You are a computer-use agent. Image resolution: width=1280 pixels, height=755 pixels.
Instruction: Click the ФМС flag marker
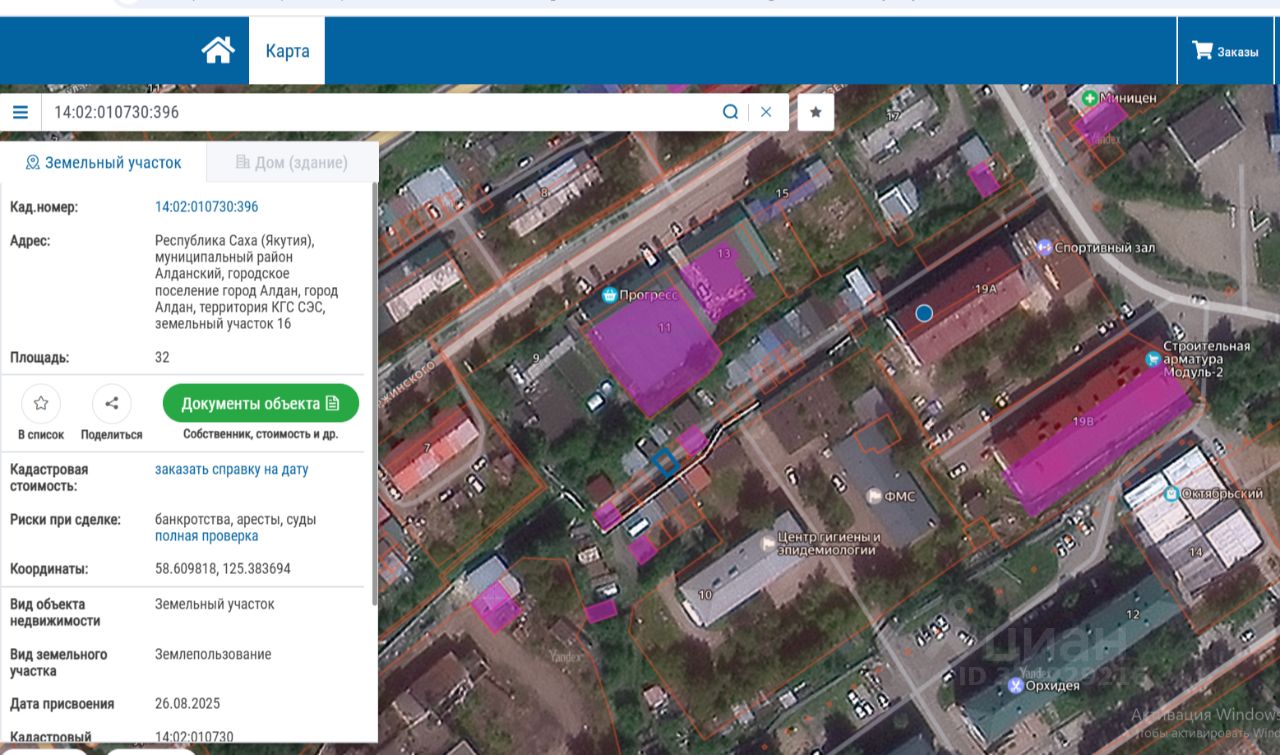(875, 495)
